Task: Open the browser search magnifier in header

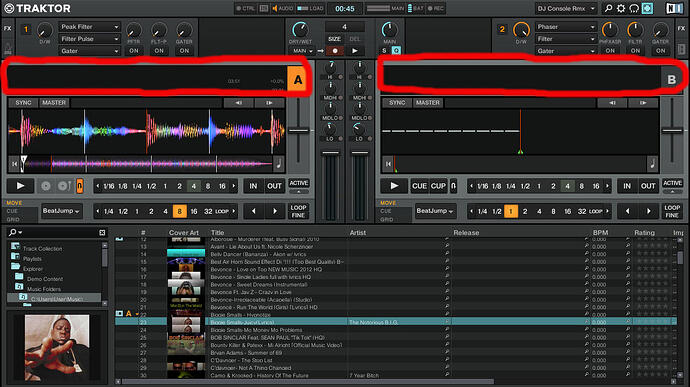Action: [x=608, y=8]
